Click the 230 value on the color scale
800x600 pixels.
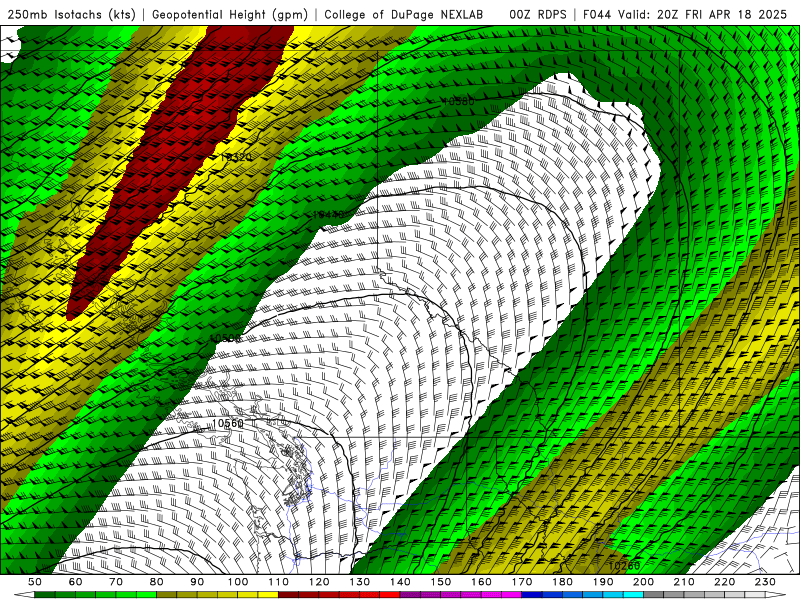click(765, 582)
